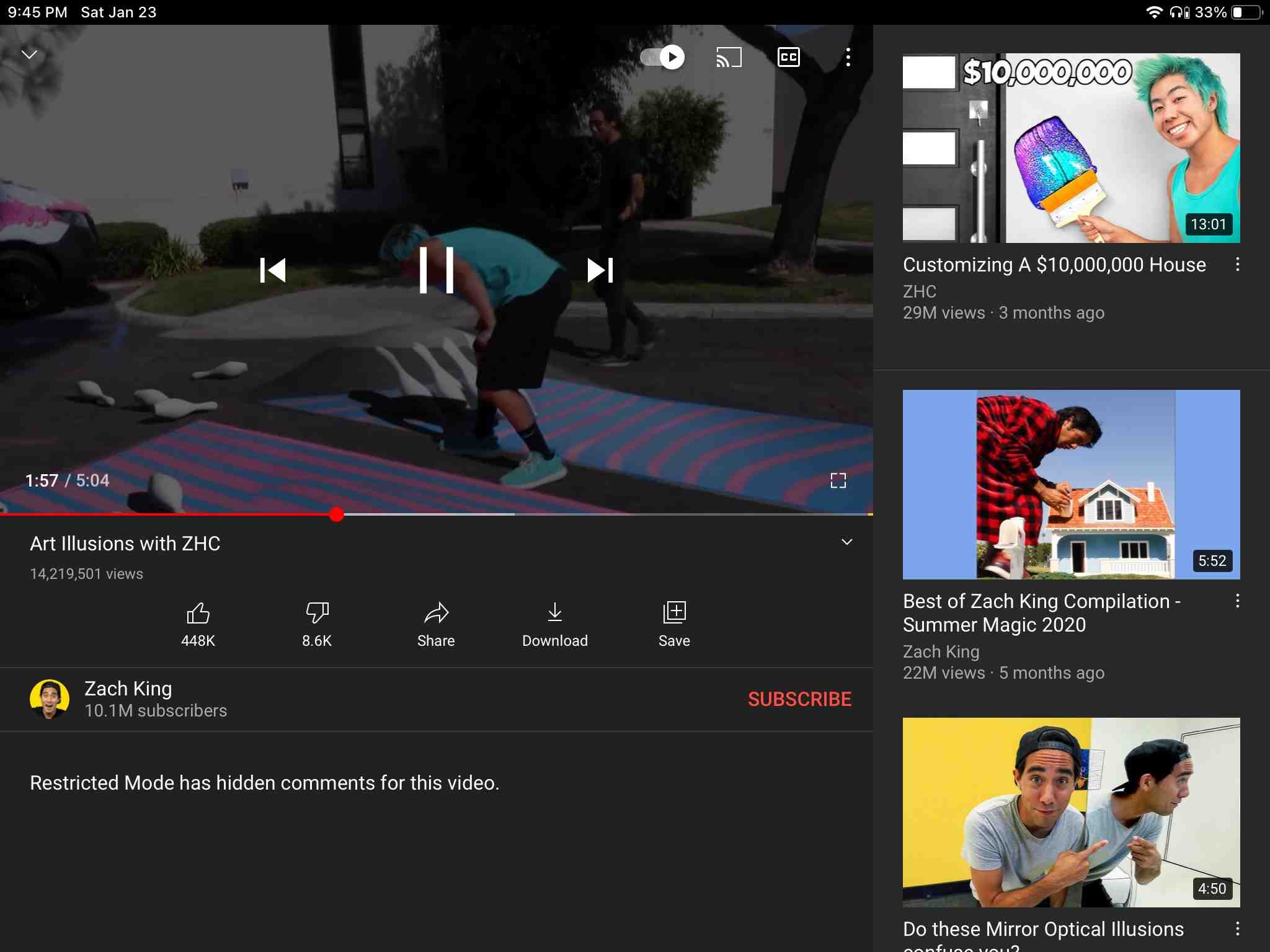Open the Cast to device icon

coord(729,58)
